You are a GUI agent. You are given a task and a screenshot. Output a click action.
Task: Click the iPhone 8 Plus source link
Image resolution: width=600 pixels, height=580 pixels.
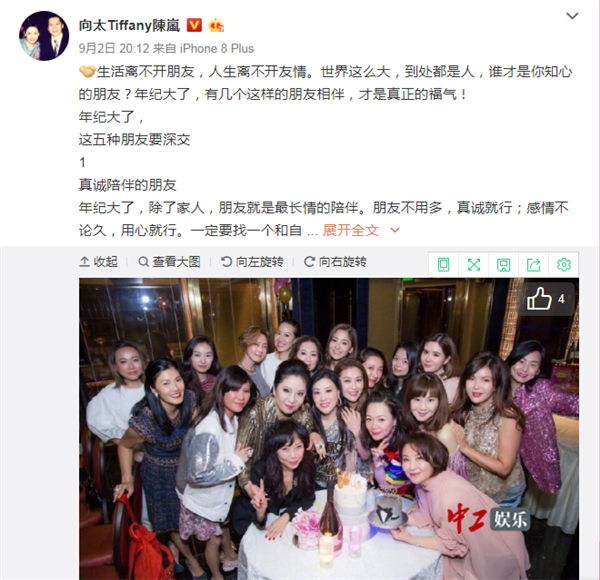[217, 49]
